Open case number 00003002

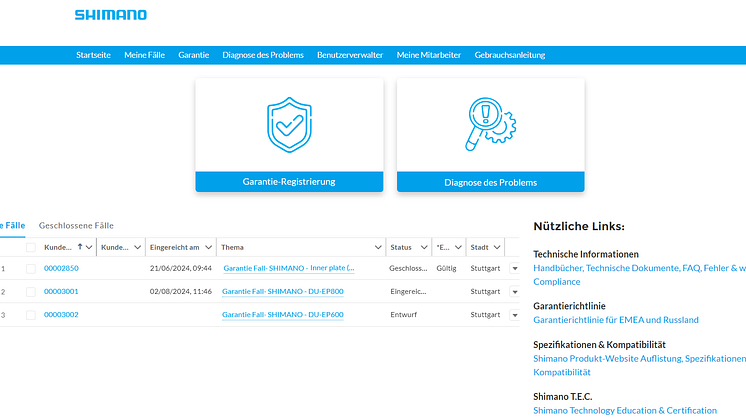[x=61, y=314]
